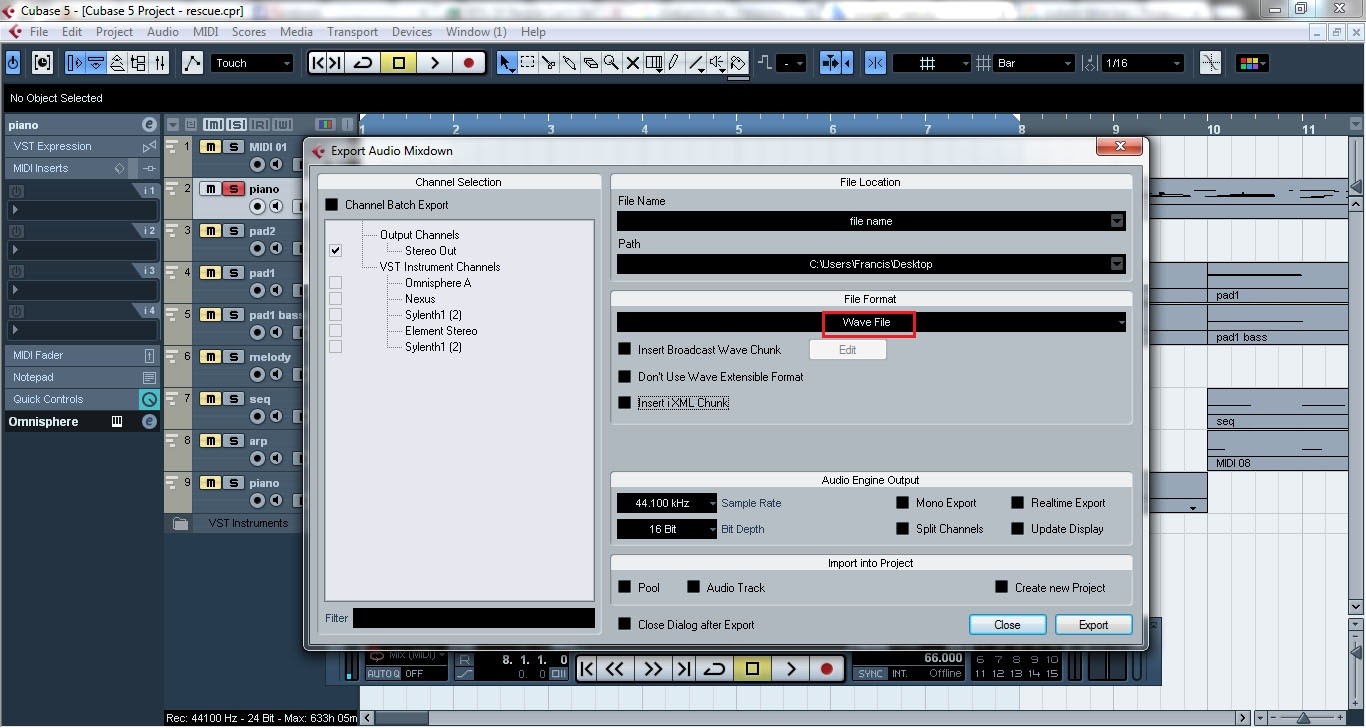Check the Don't Use Wave Extensible Format option
The image size is (1366, 728).
[x=625, y=377]
